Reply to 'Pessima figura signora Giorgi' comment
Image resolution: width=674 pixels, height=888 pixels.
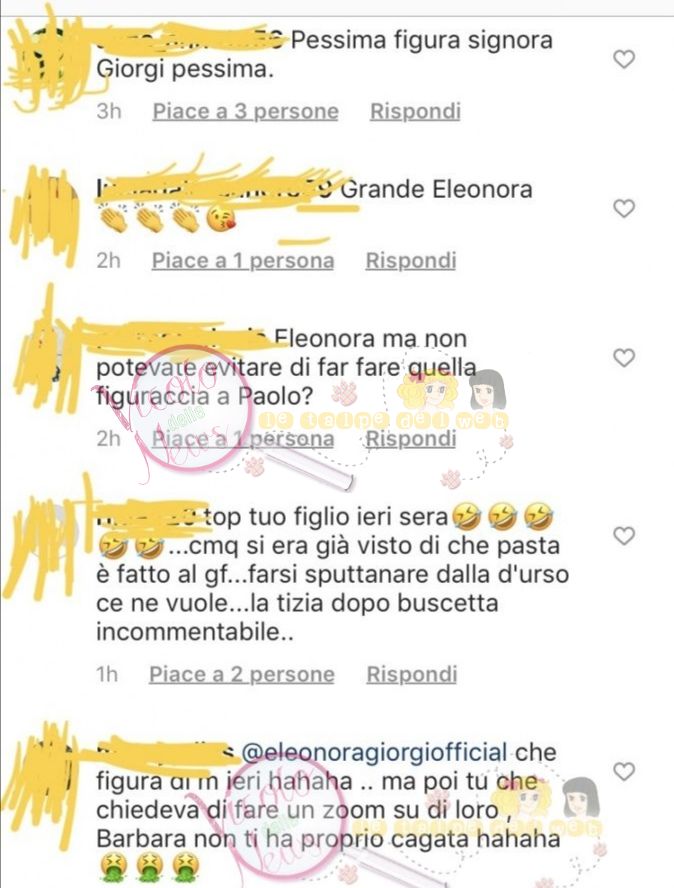click(x=415, y=112)
